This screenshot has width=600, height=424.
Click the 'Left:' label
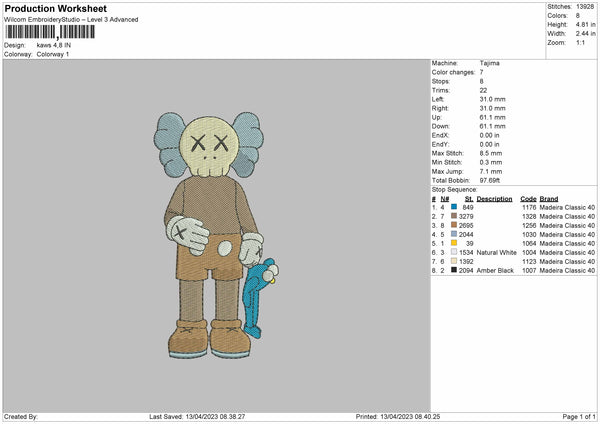coord(438,99)
